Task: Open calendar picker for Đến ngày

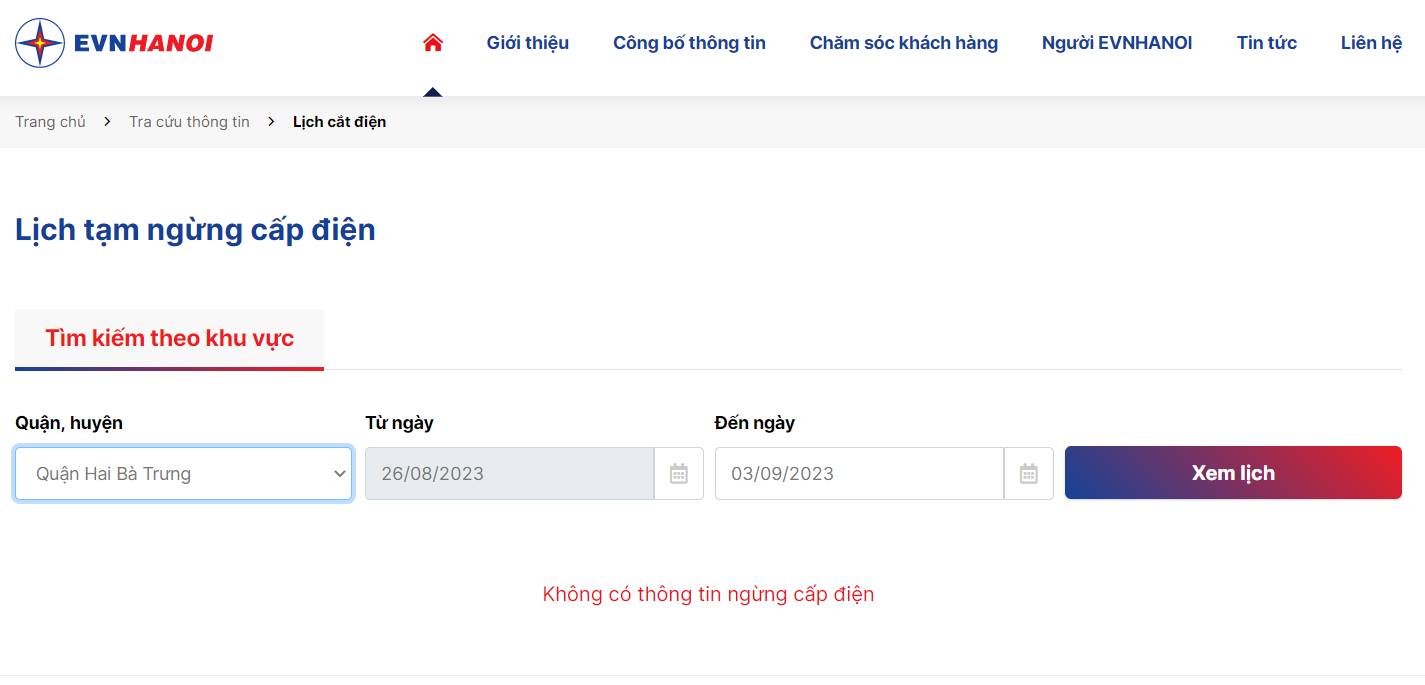Action: click(1029, 474)
